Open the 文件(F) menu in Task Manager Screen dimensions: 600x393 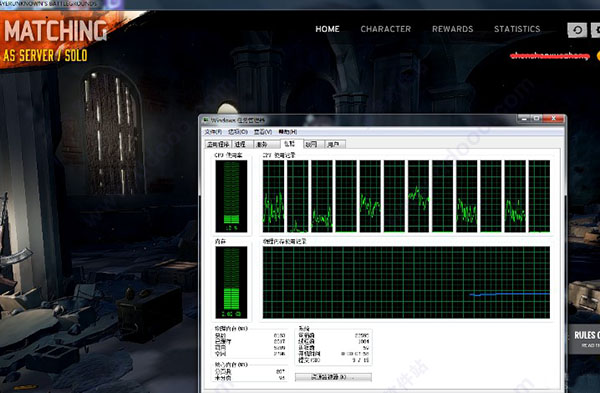(213, 132)
